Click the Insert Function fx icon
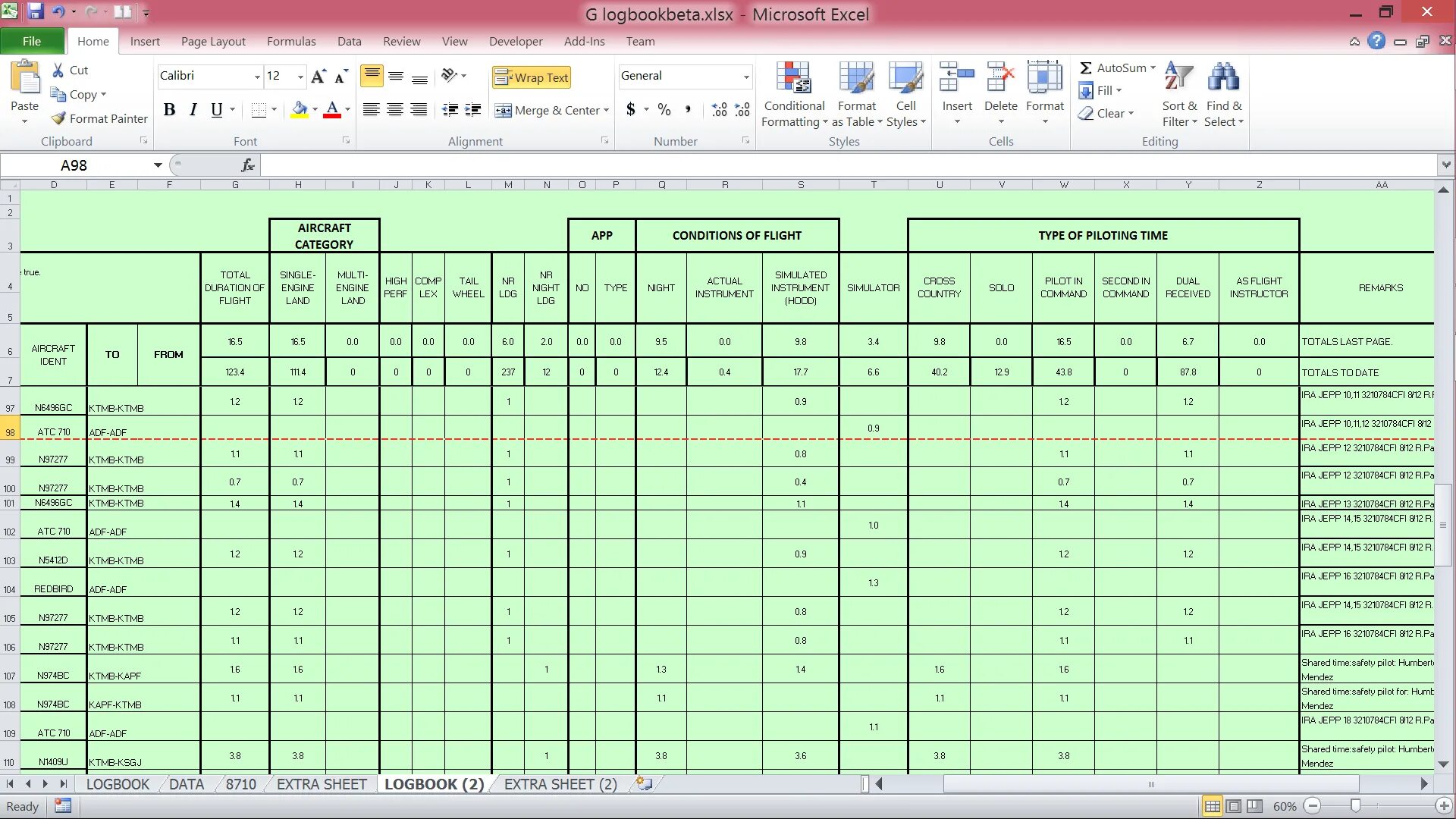Viewport: 1456px width, 819px height. [247, 165]
